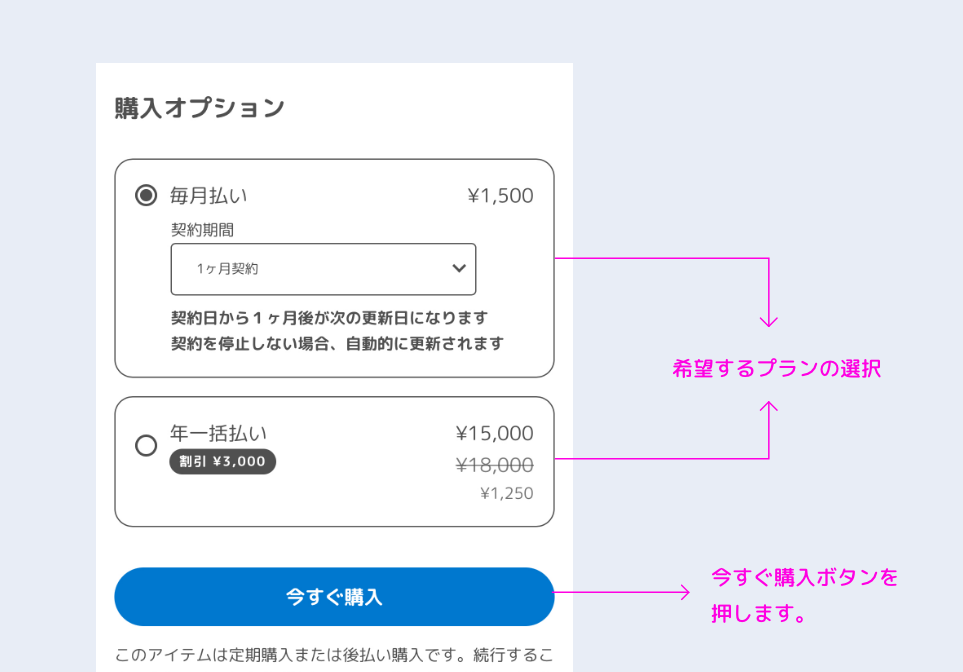Click the 割引 ¥3,000 discount badge

[x=222, y=461]
